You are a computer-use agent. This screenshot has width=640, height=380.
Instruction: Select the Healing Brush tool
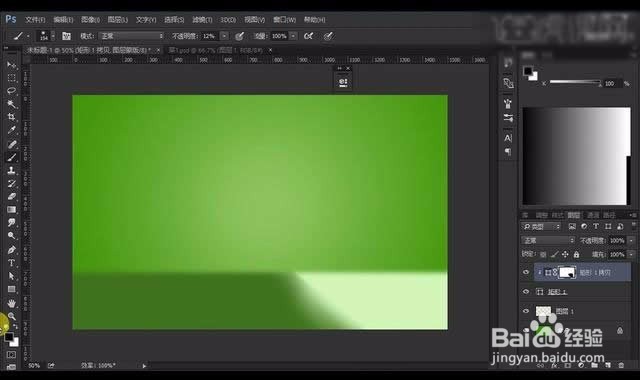pyautogui.click(x=11, y=144)
